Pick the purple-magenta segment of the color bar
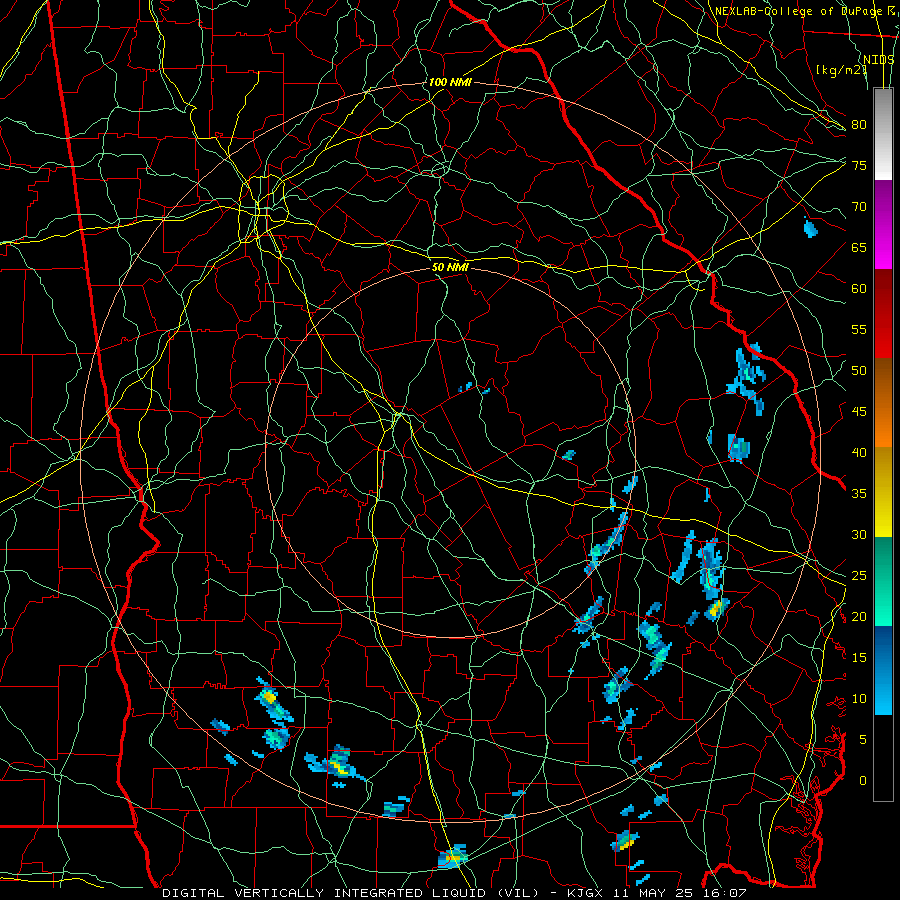Viewport: 900px width, 900px height. coord(883,224)
